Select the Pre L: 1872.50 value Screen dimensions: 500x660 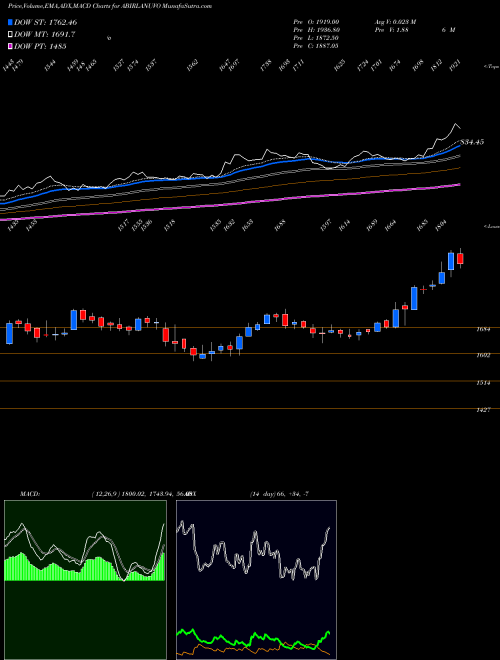[316, 38]
